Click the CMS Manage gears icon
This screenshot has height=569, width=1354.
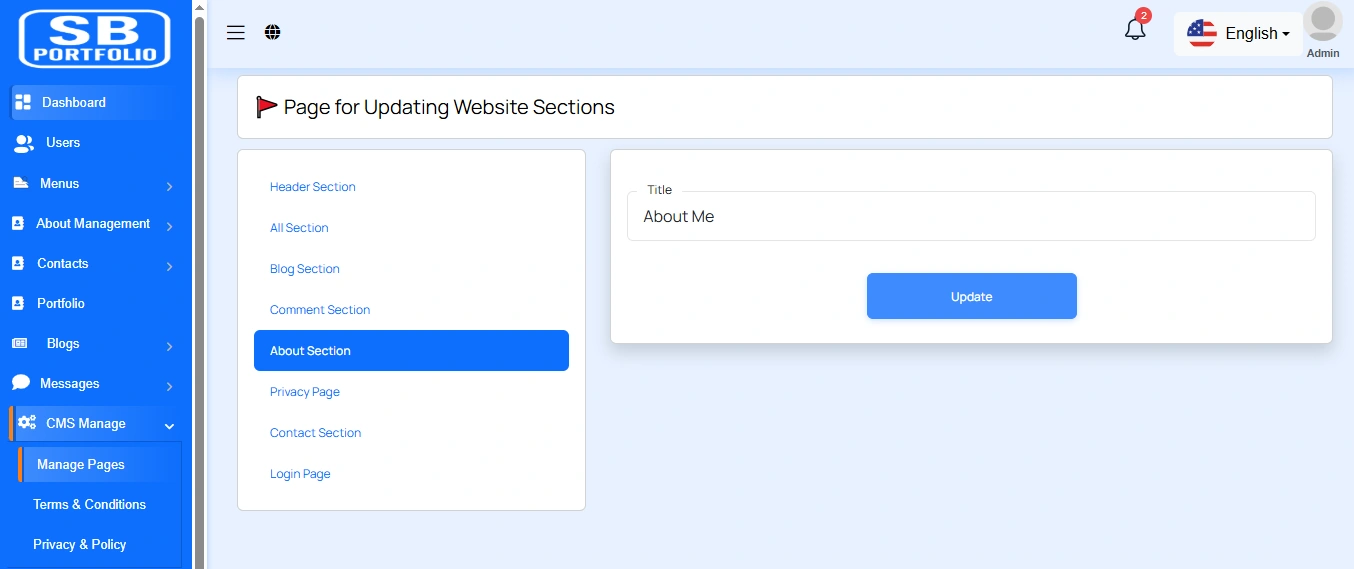tap(27, 423)
